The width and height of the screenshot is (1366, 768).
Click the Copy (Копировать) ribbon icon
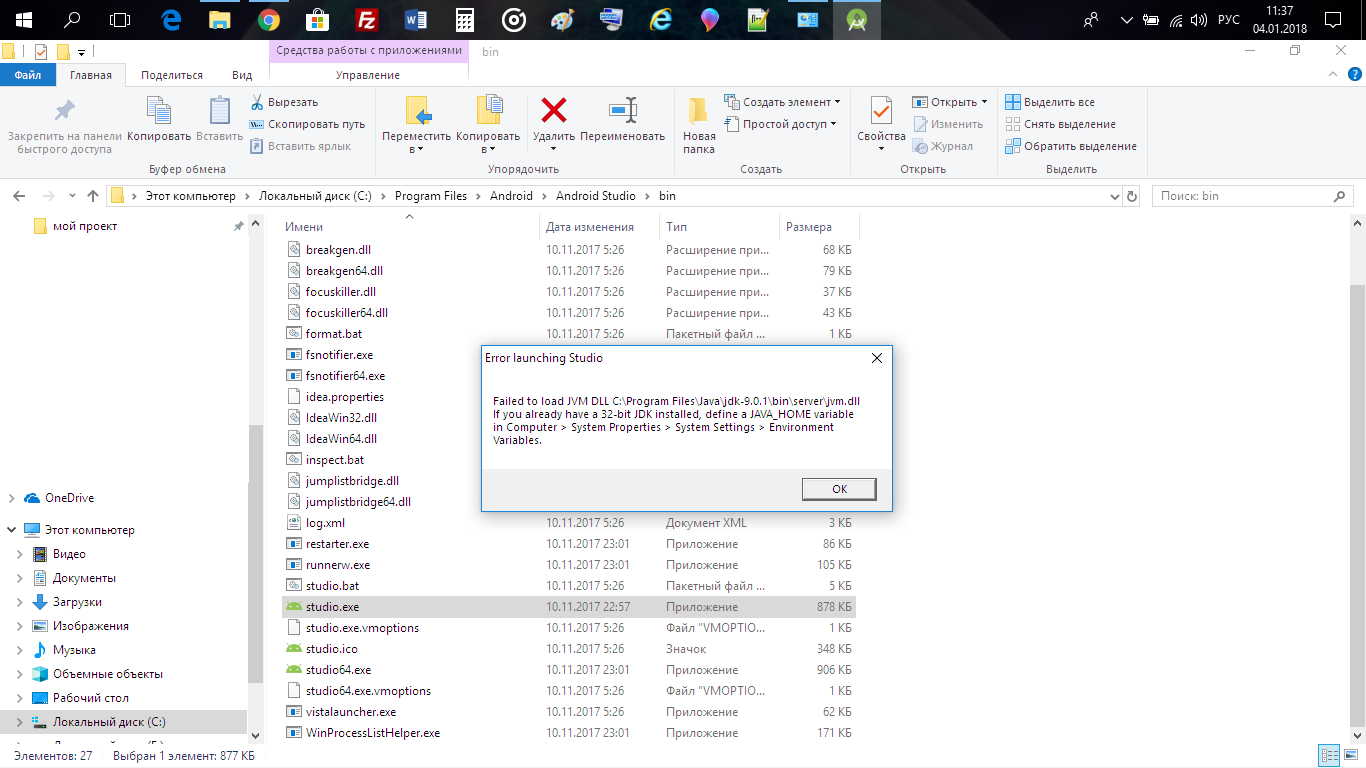coord(159,111)
